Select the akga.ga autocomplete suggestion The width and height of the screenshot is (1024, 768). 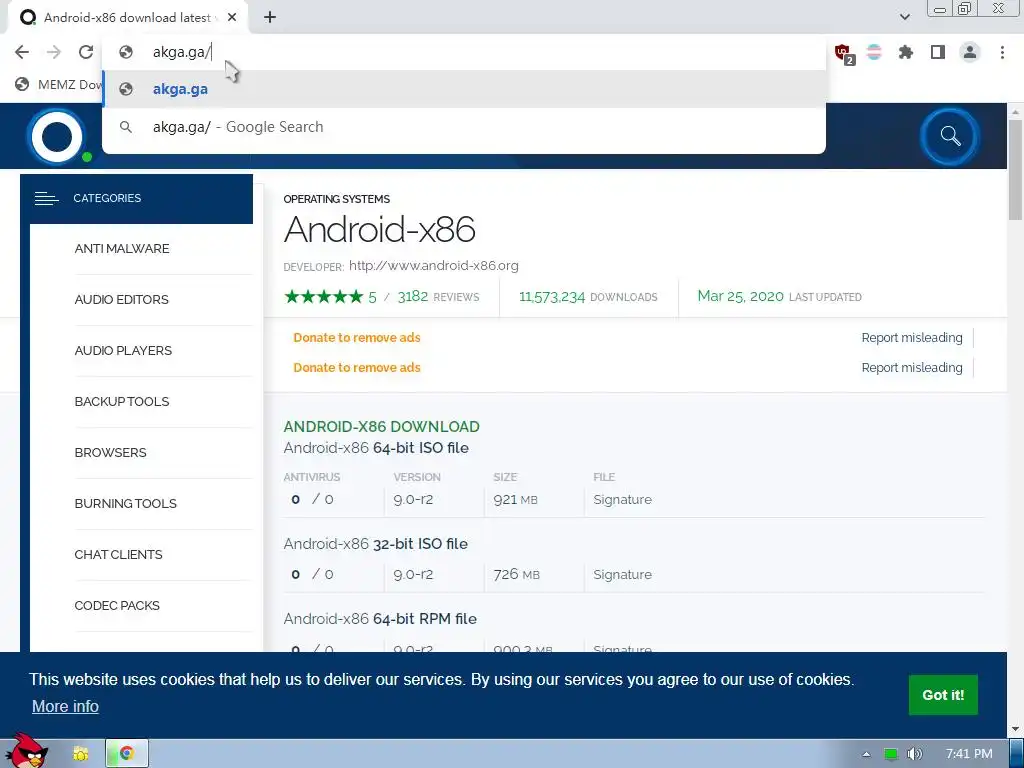(464, 89)
